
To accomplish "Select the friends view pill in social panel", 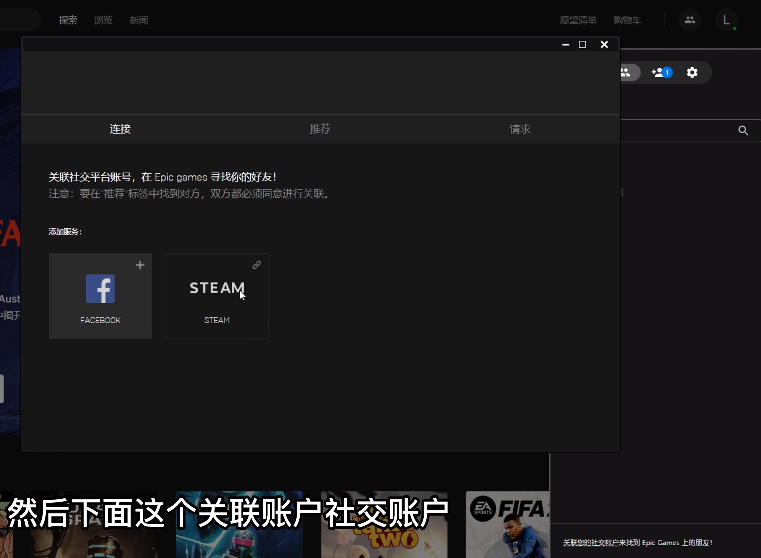I will tap(628, 72).
